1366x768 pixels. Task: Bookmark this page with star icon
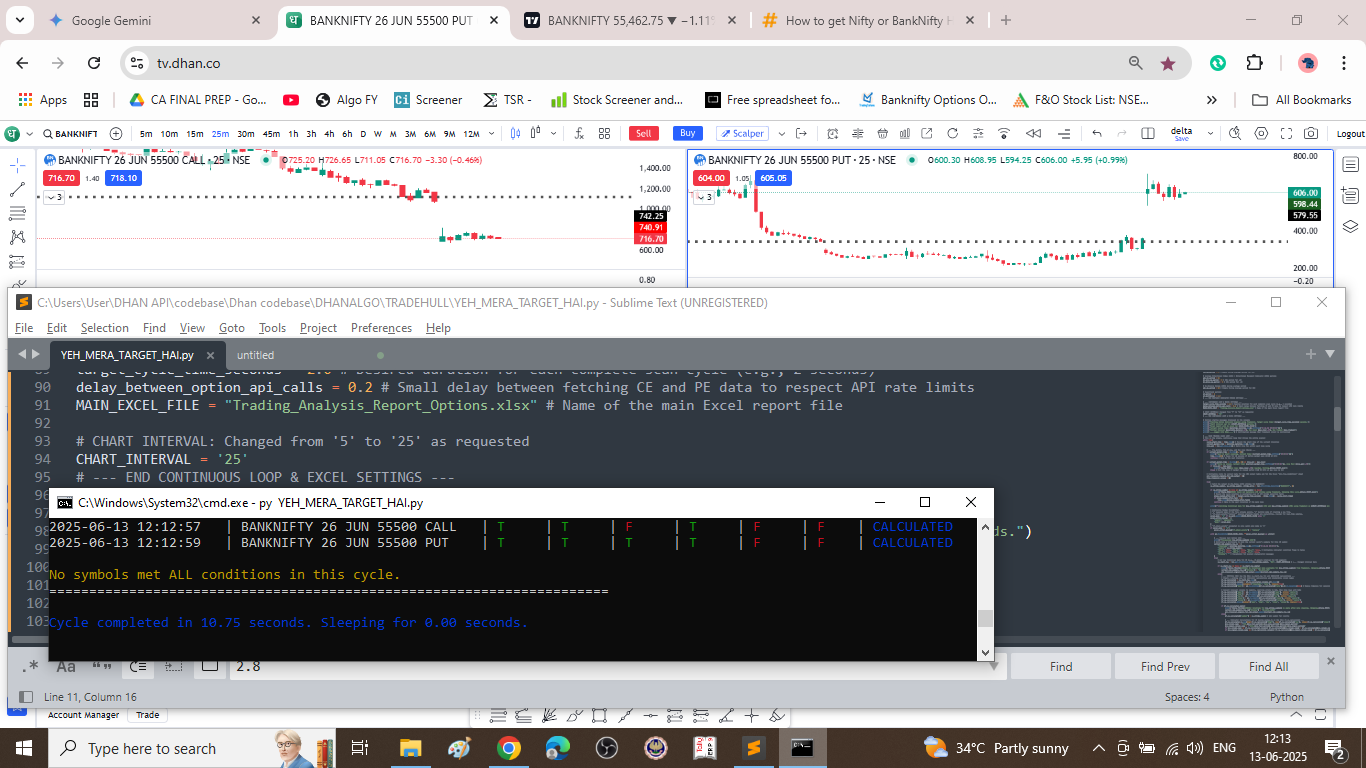click(1167, 63)
